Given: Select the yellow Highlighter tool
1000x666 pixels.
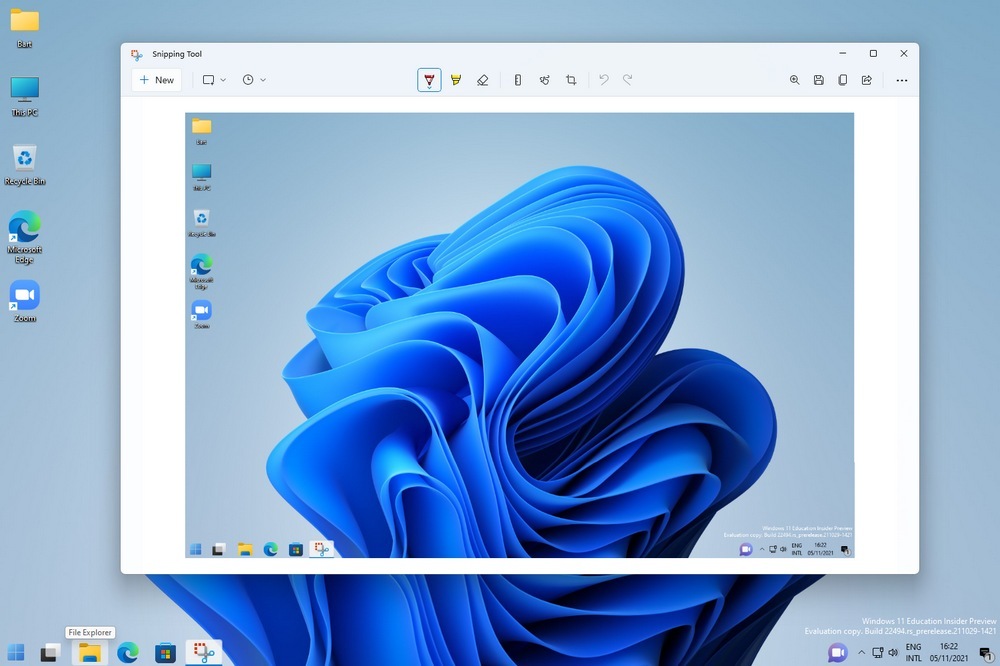Looking at the screenshot, I should coord(456,80).
